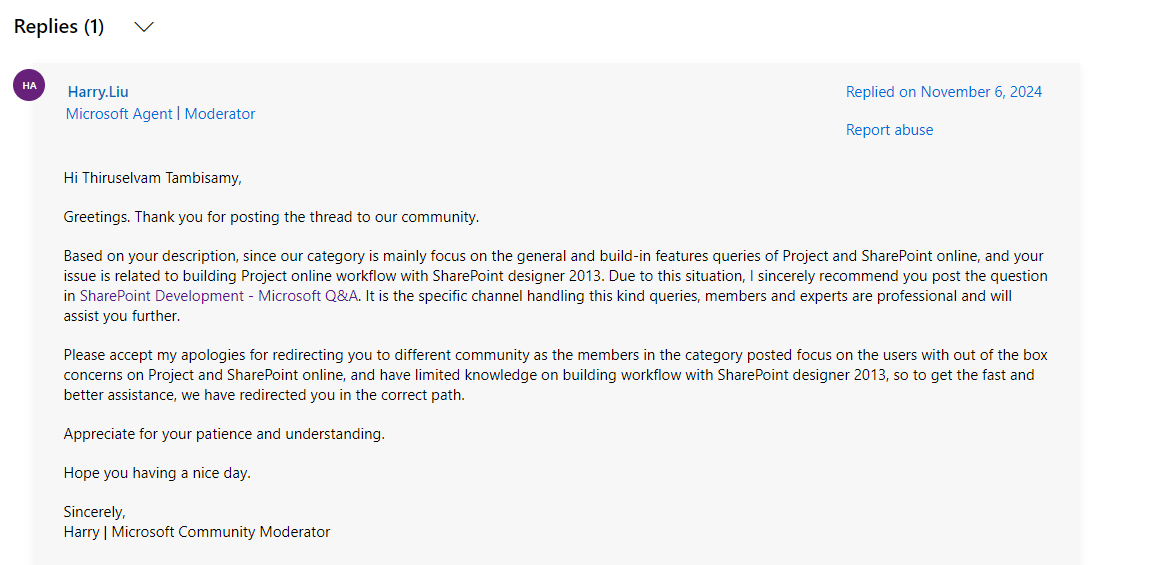
Task: Collapse the Replies section using the chevron
Action: tap(144, 27)
